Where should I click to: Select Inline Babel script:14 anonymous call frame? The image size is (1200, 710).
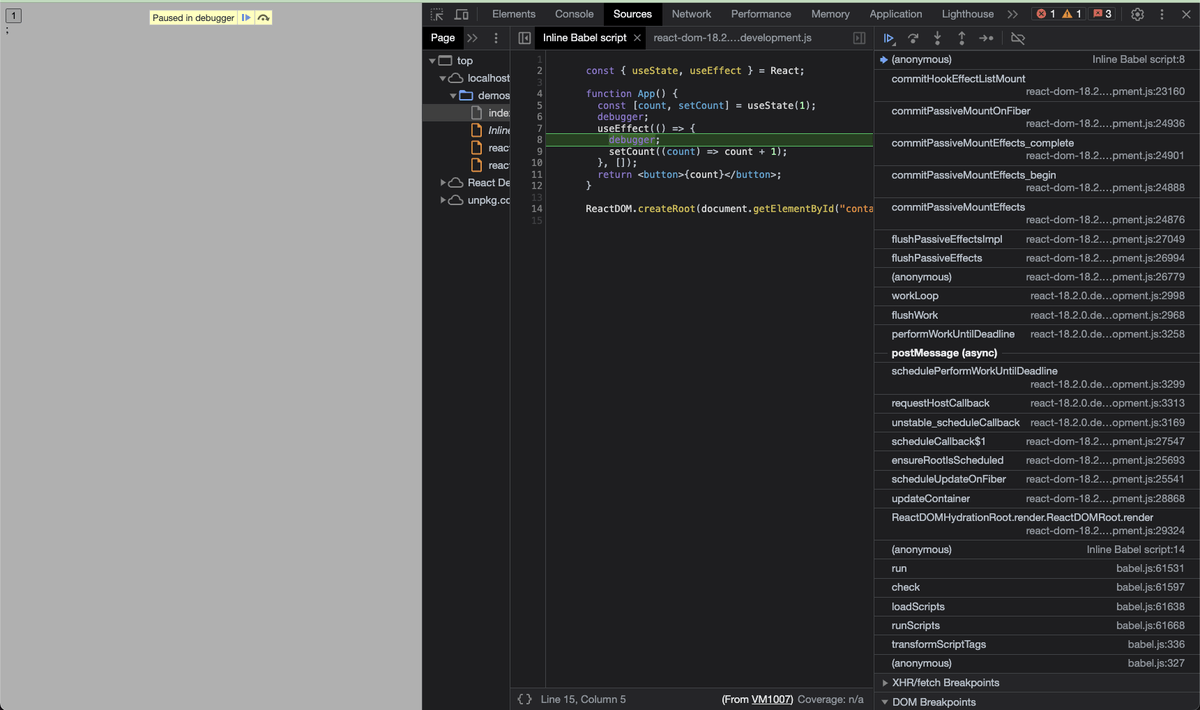click(1037, 550)
